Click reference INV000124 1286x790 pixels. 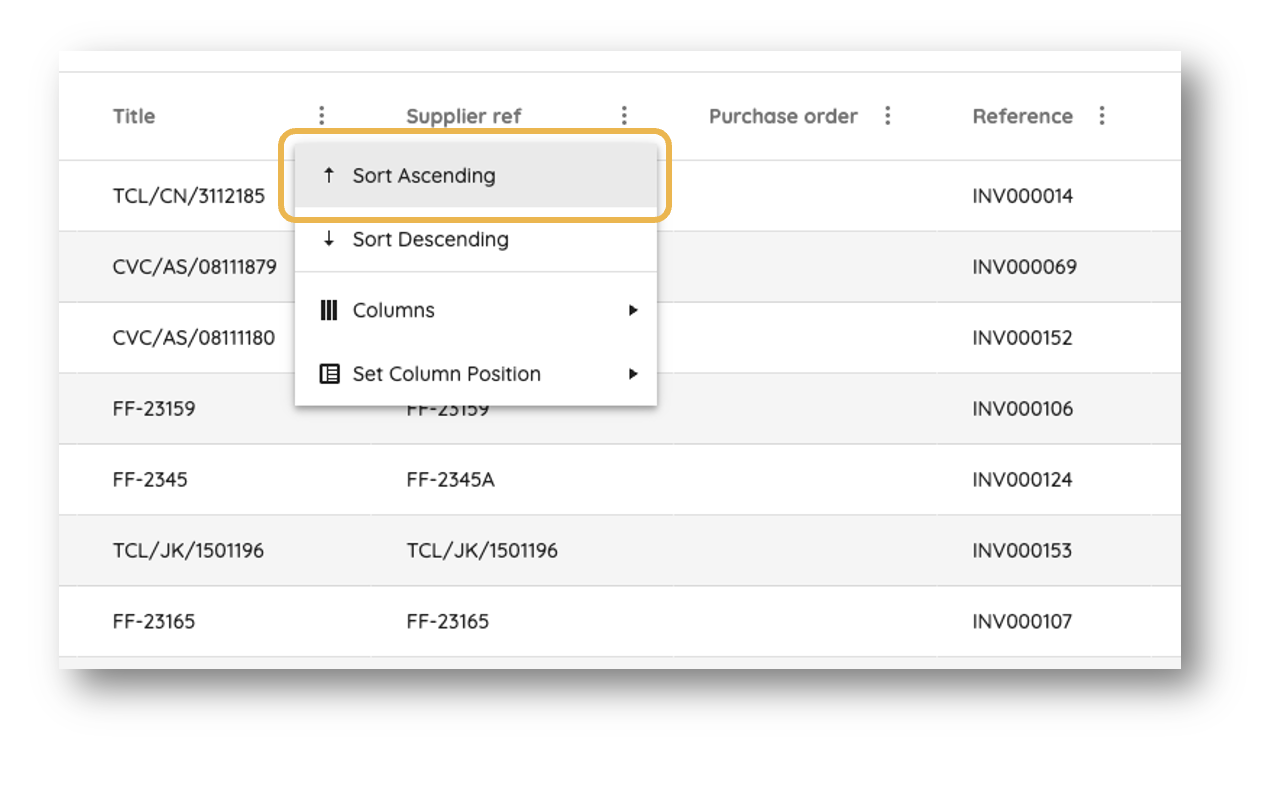pos(1022,480)
